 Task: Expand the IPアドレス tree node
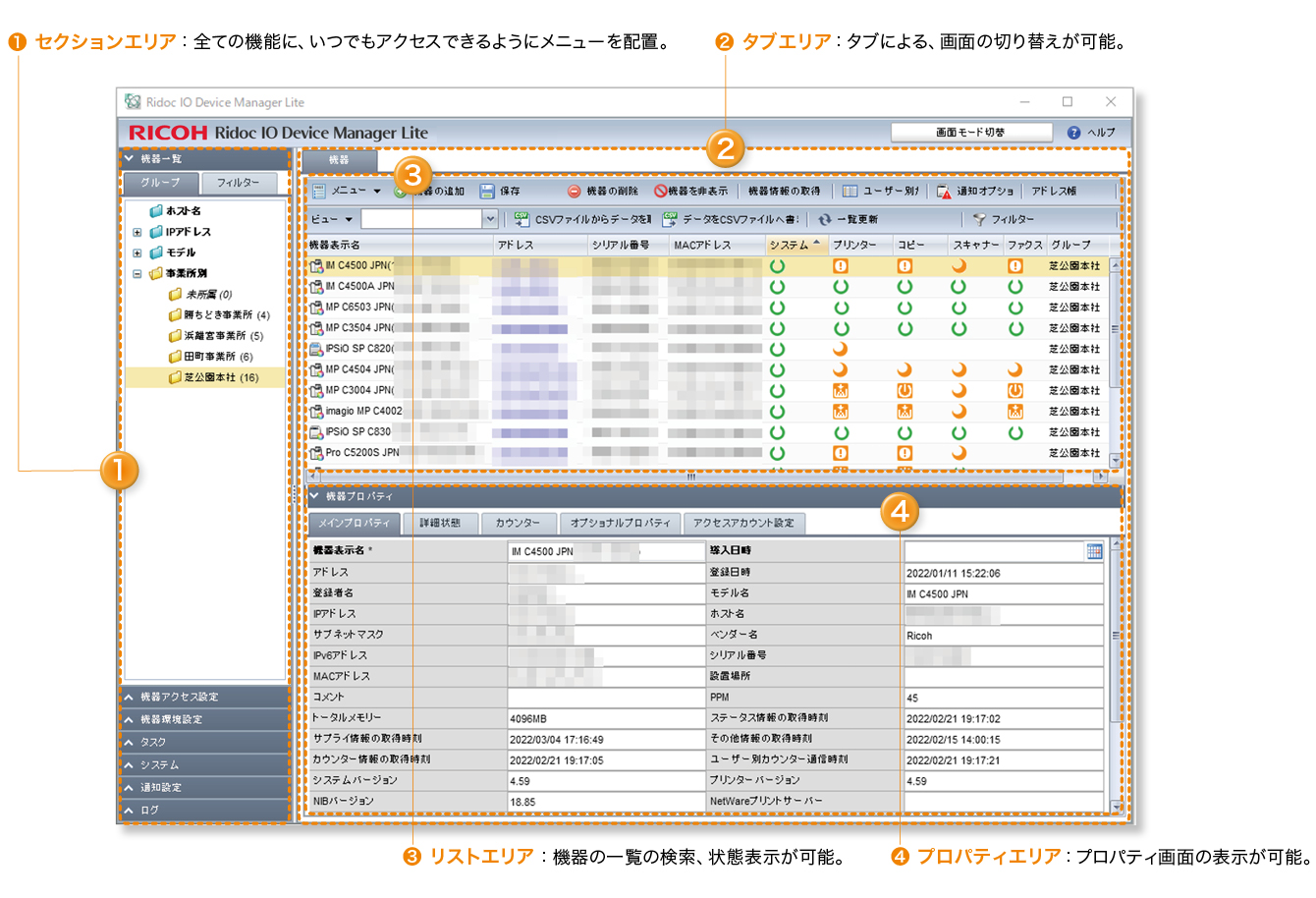click(x=137, y=232)
